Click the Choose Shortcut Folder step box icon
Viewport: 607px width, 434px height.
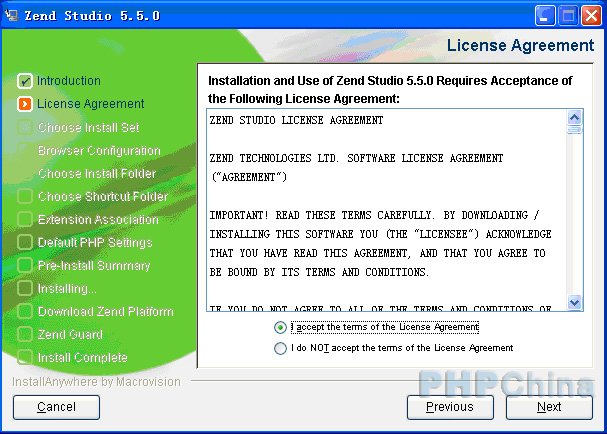pos(25,196)
